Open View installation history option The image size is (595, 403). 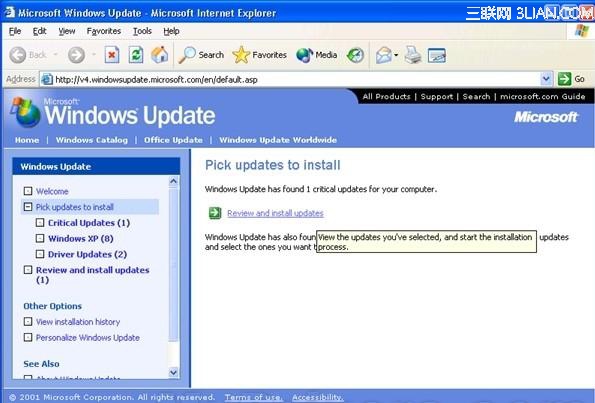[x=78, y=322]
